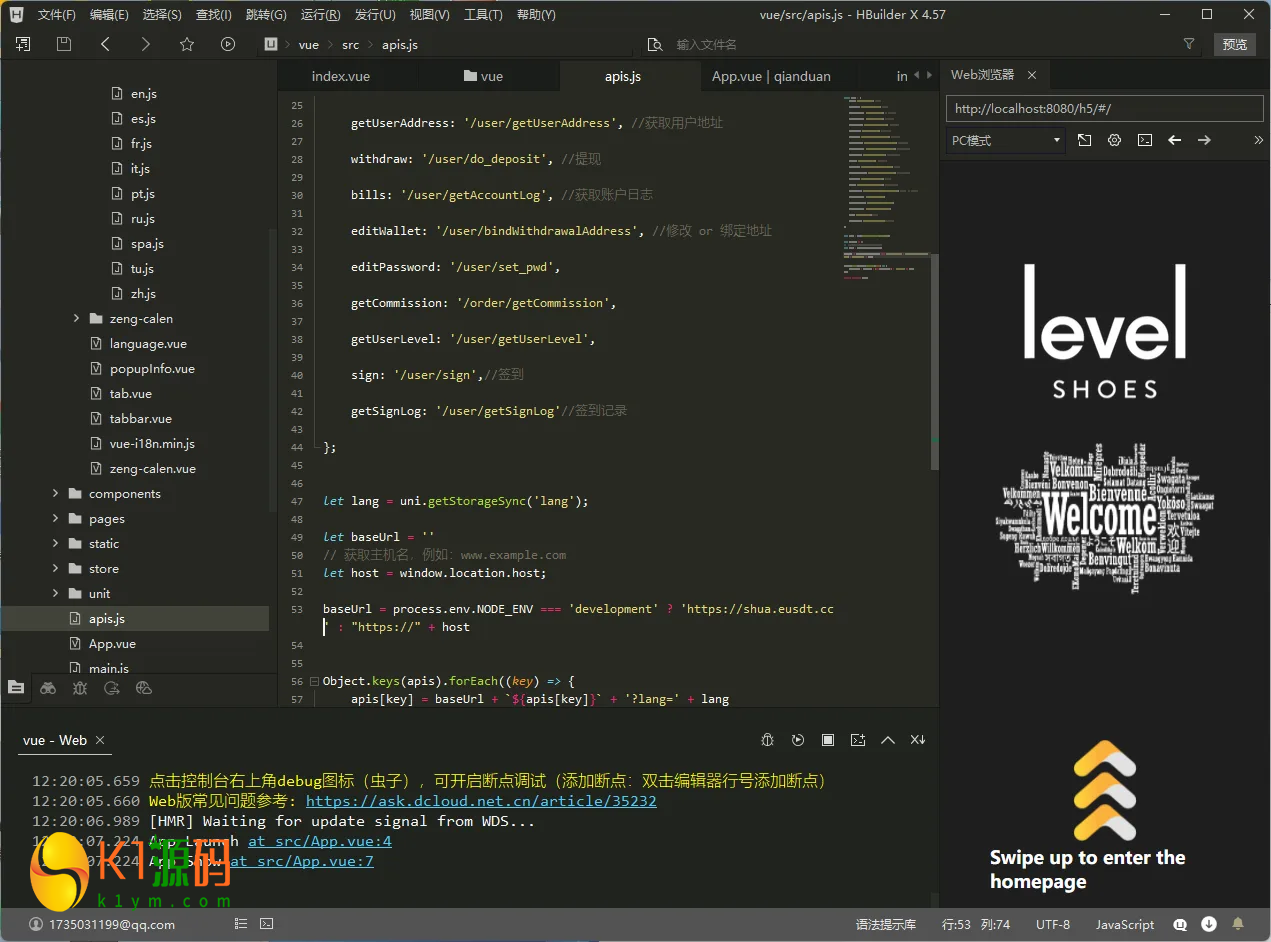Open the PC模式 device mode dropdown
Image resolution: width=1271 pixels, height=942 pixels.
[x=1005, y=141]
